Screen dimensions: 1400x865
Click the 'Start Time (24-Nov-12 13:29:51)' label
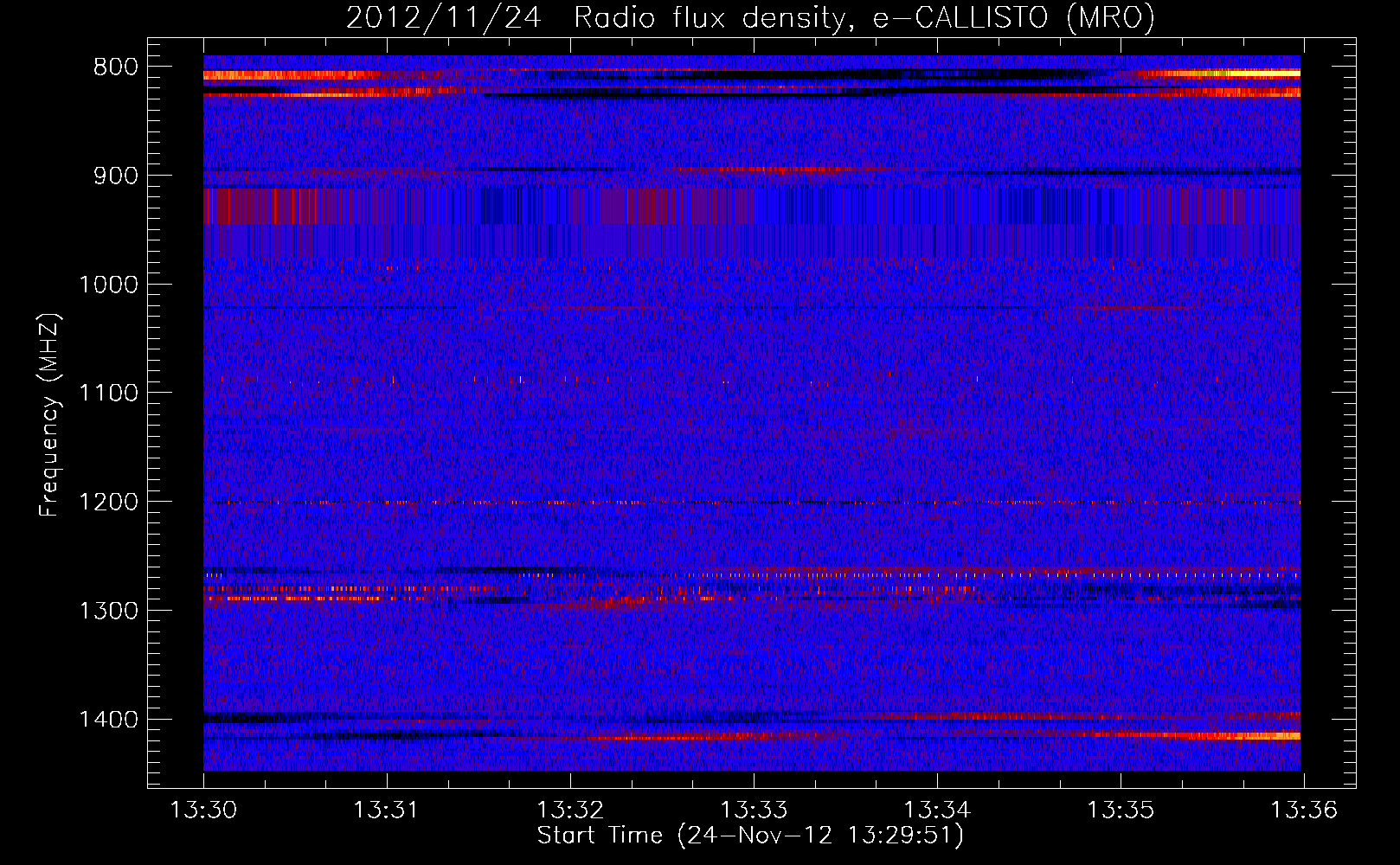click(750, 836)
